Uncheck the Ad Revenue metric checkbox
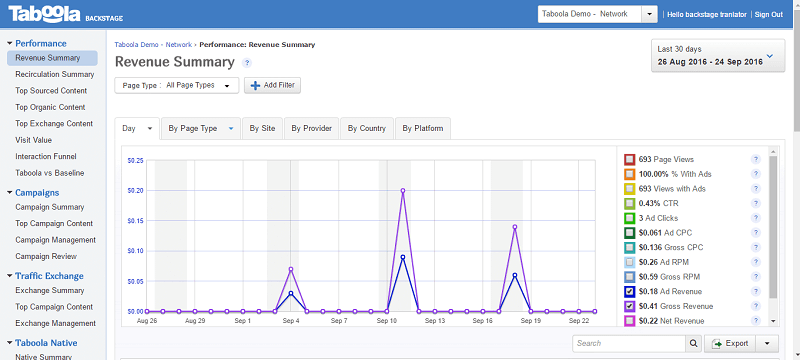800x360 pixels. 630,292
